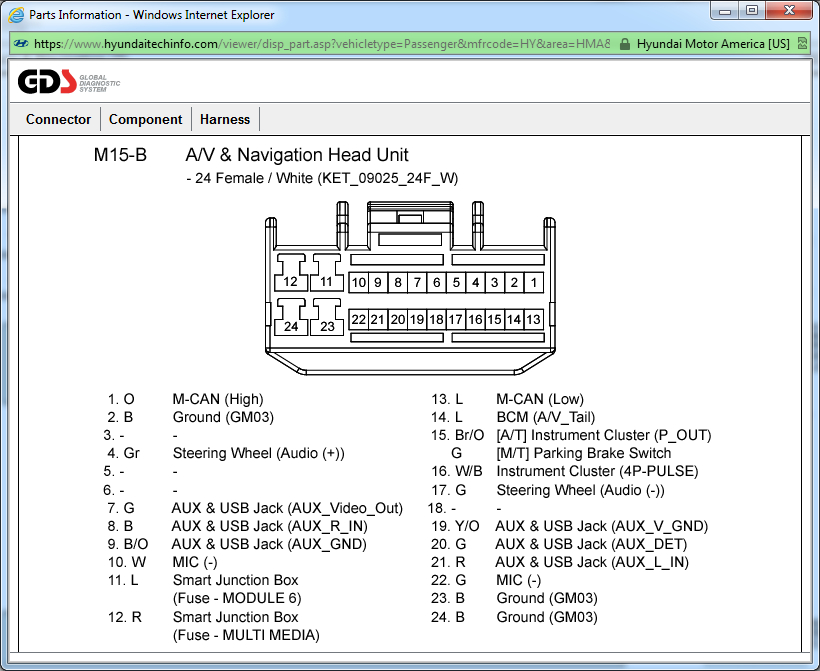Click the M15-B connector code heading
This screenshot has width=820, height=671.
point(120,155)
